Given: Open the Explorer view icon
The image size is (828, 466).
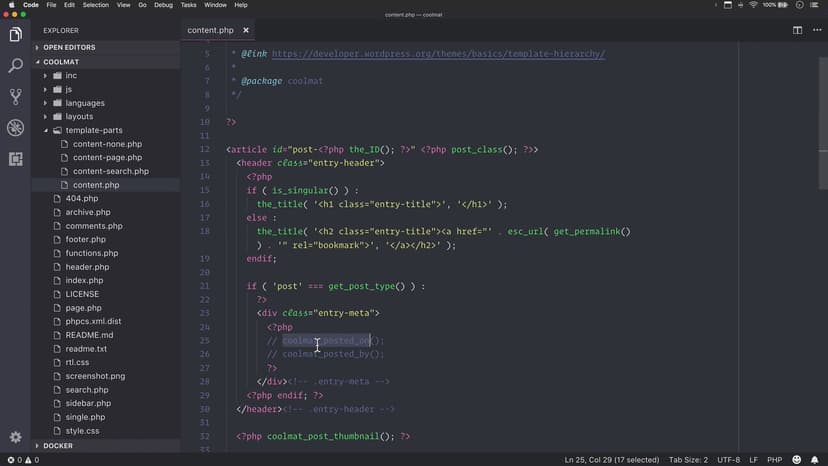Looking at the screenshot, I should (x=15, y=35).
